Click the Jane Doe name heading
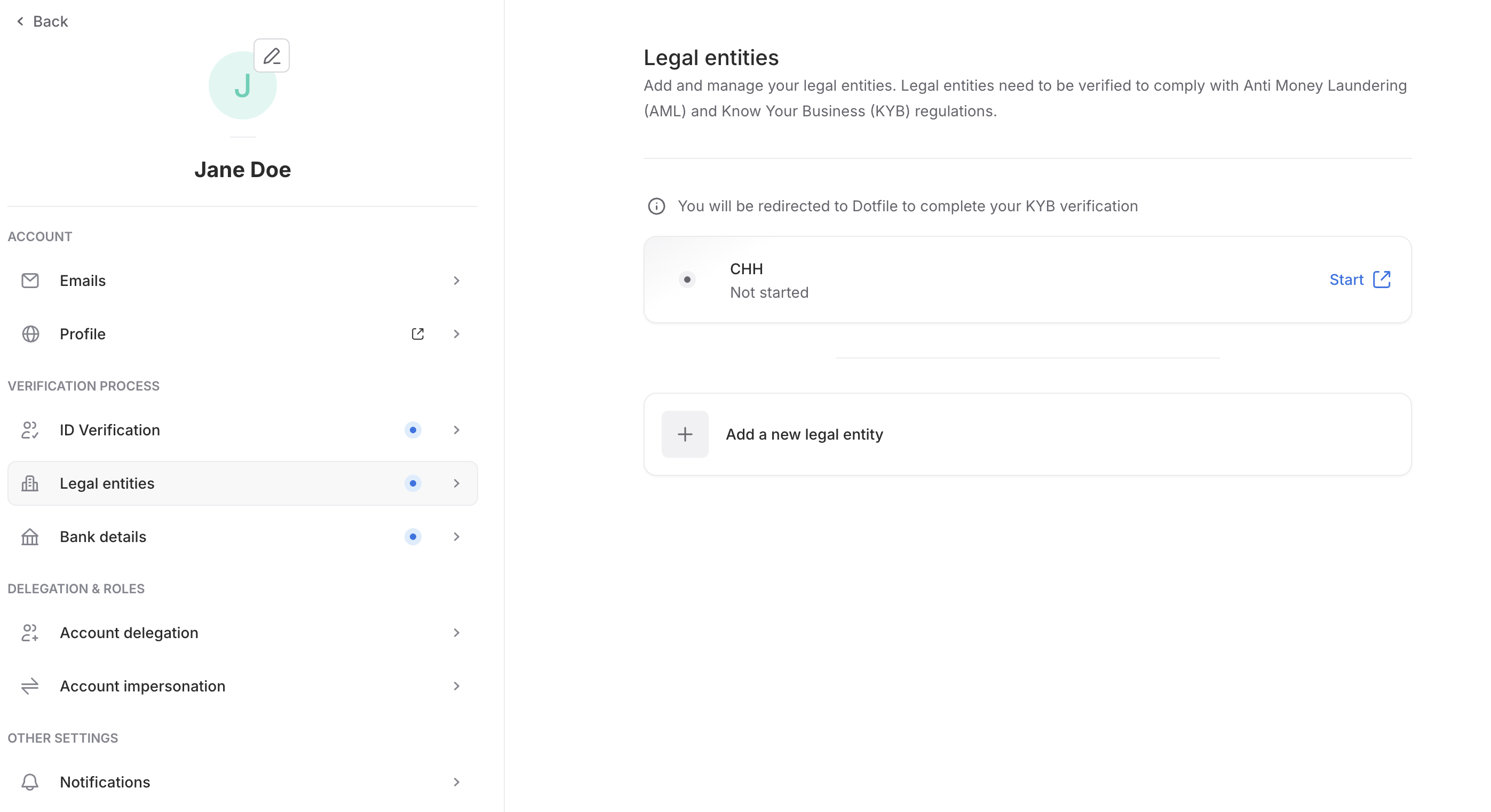The height and width of the screenshot is (812, 1491). tap(242, 170)
